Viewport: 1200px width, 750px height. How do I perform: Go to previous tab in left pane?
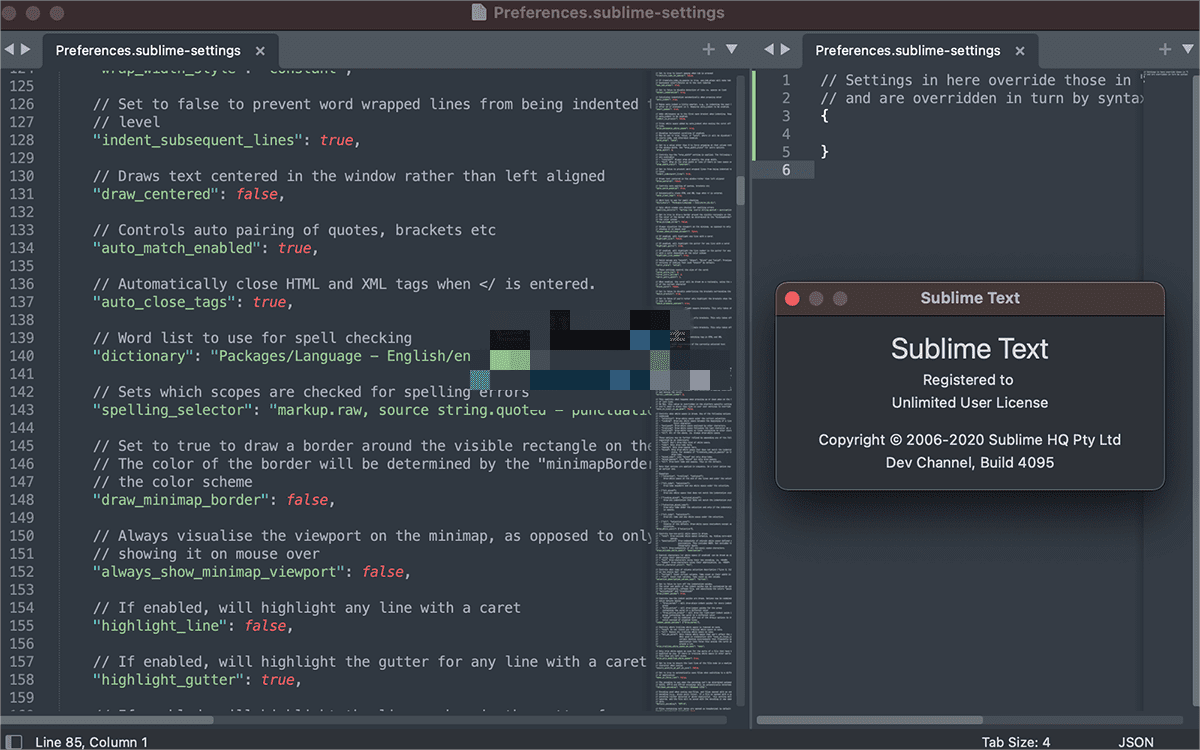(8, 49)
